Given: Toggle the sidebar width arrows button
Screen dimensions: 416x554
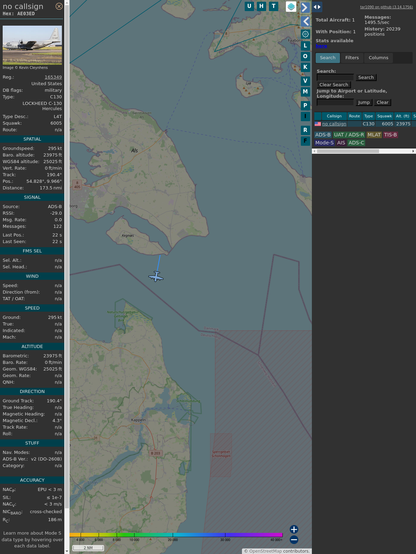Looking at the screenshot, I should (317, 7).
